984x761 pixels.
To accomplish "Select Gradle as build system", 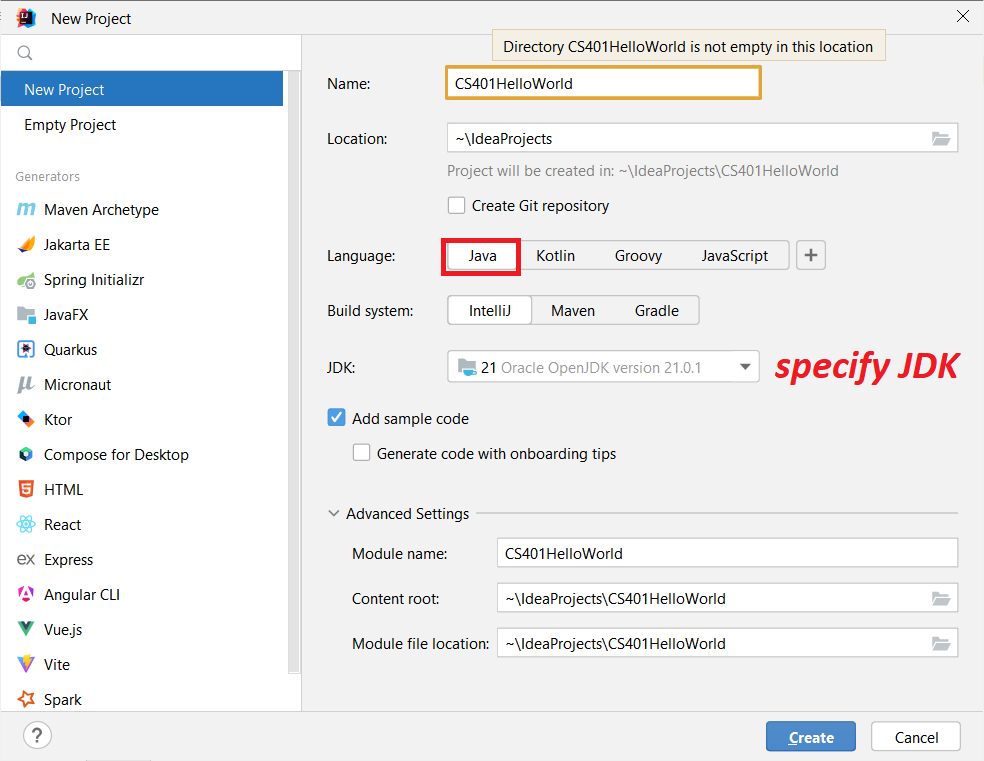I will point(656,311).
